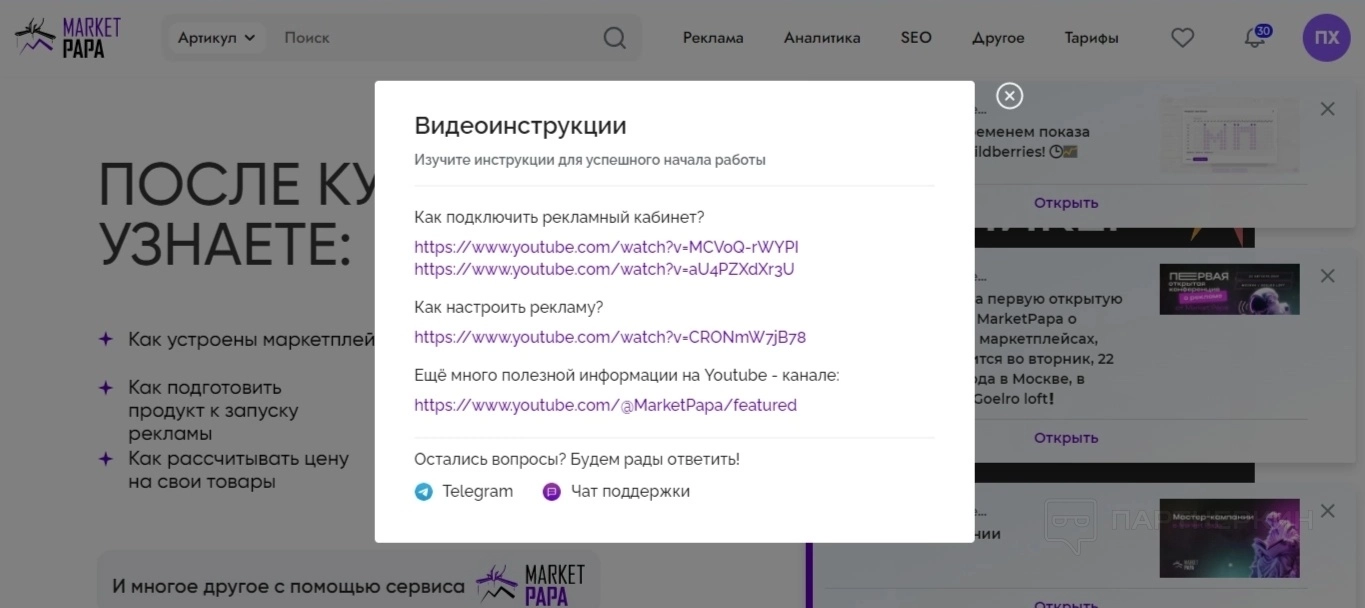Open the Telegram text link

tap(478, 491)
